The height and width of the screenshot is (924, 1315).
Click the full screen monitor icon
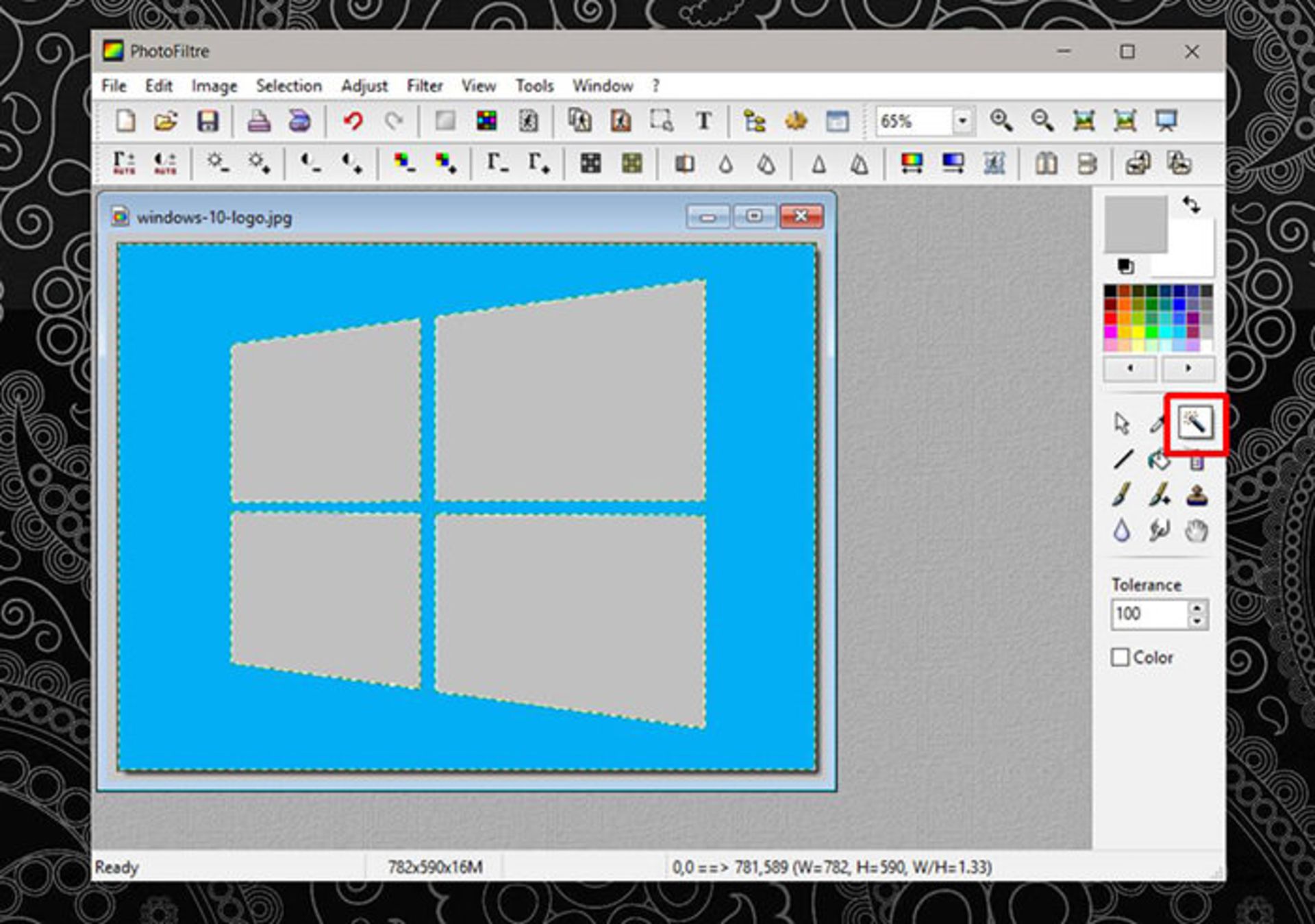point(1166,121)
